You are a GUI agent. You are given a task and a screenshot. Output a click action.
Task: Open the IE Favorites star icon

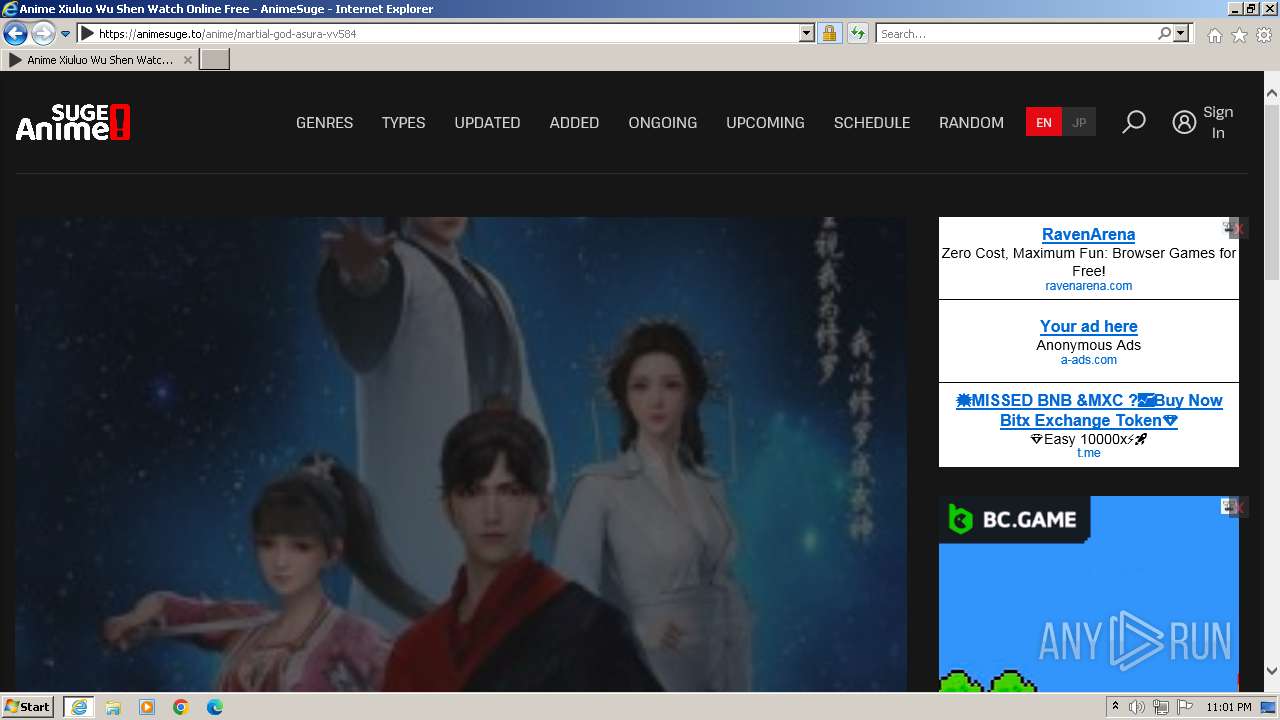tap(1239, 35)
